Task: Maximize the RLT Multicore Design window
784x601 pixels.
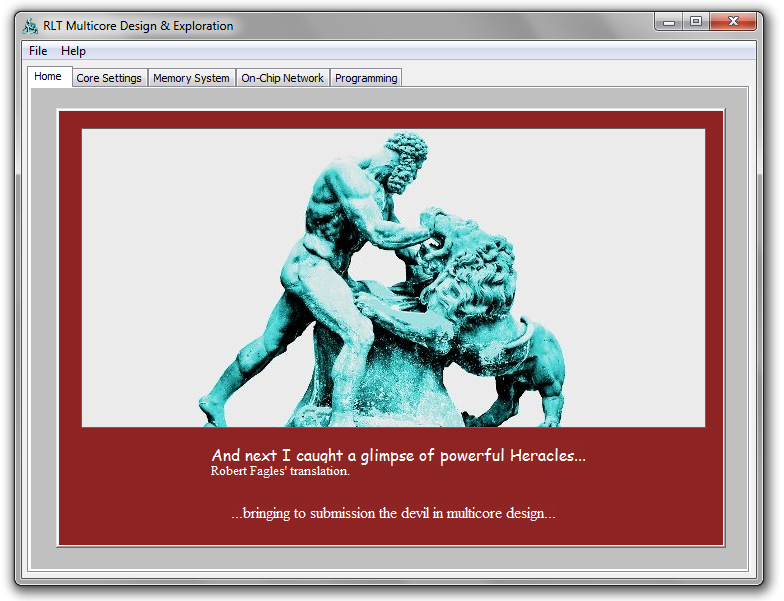Action: click(x=696, y=22)
